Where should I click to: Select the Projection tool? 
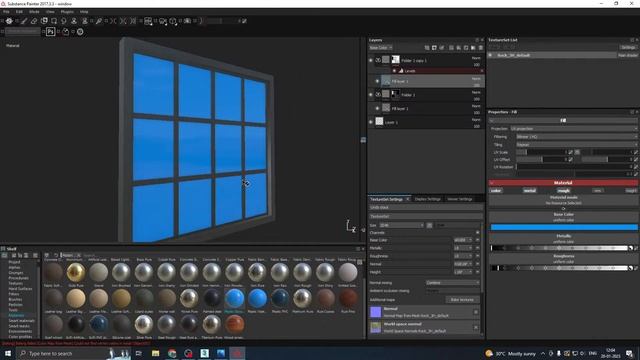tap(44, 21)
